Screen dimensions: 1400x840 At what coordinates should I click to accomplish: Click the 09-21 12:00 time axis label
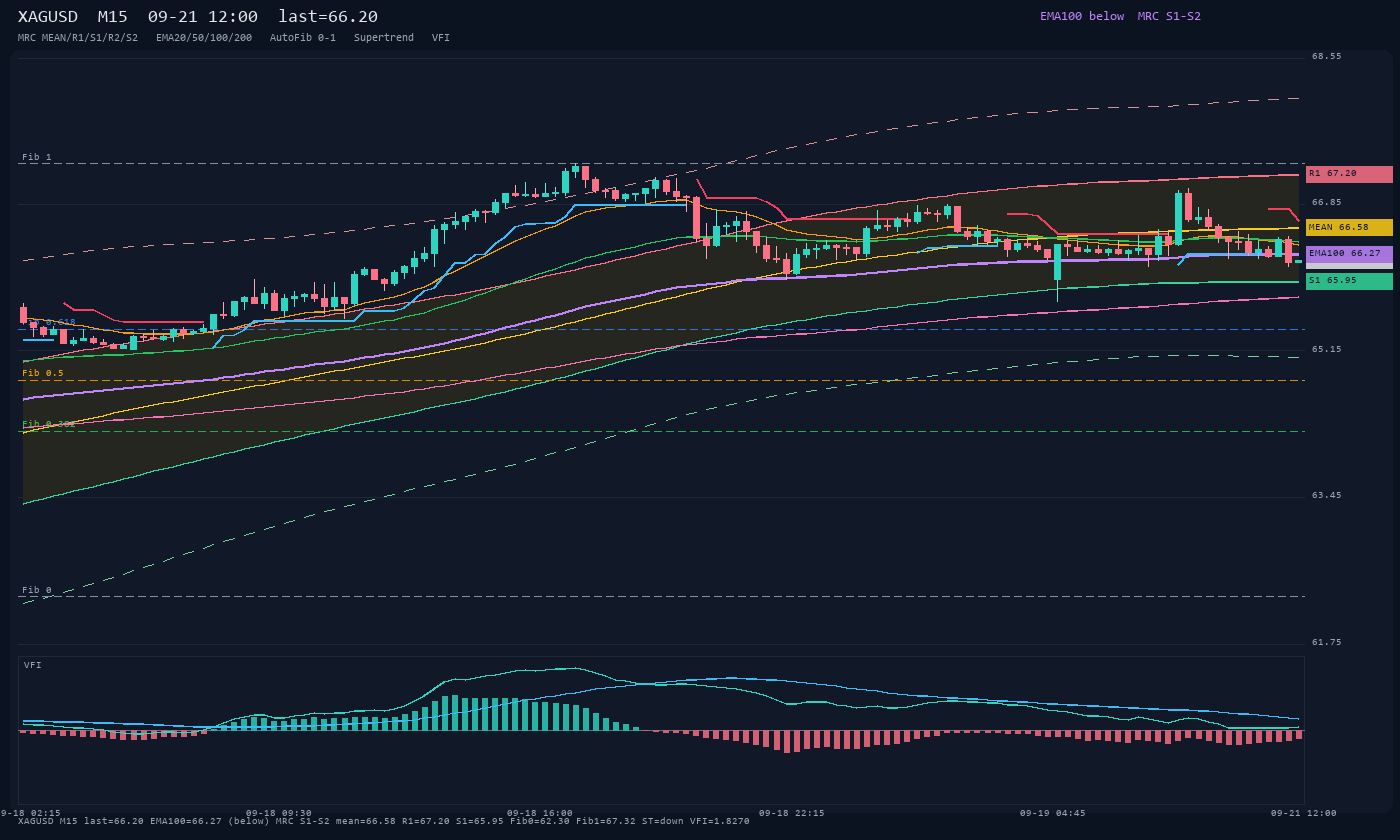[1304, 813]
